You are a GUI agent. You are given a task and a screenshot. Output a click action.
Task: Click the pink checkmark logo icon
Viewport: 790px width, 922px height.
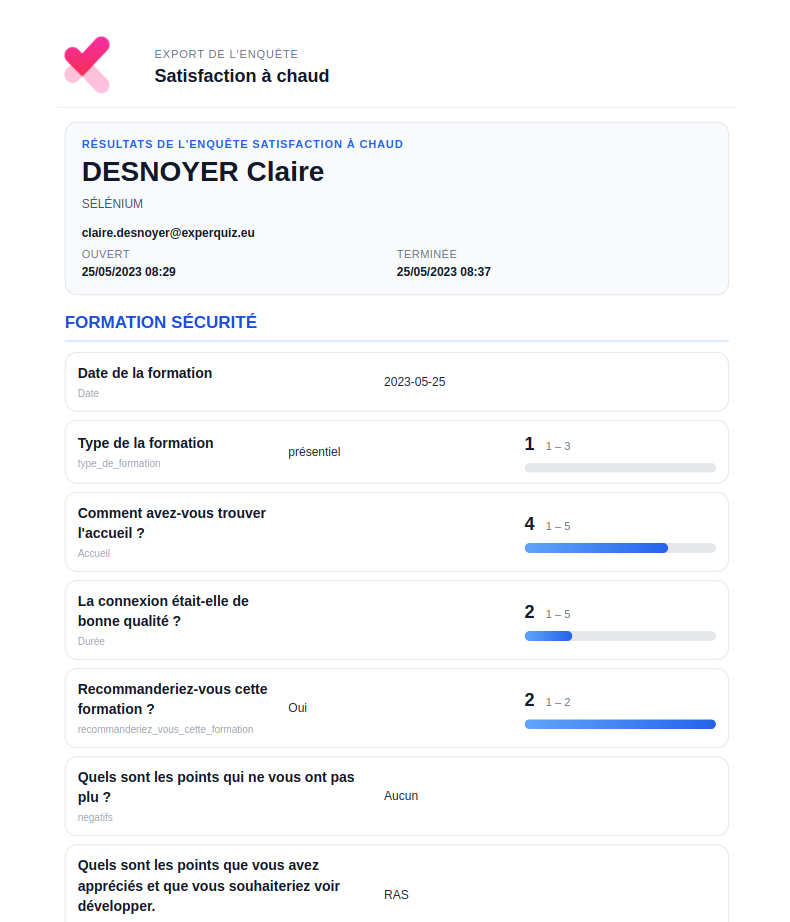click(x=87, y=65)
